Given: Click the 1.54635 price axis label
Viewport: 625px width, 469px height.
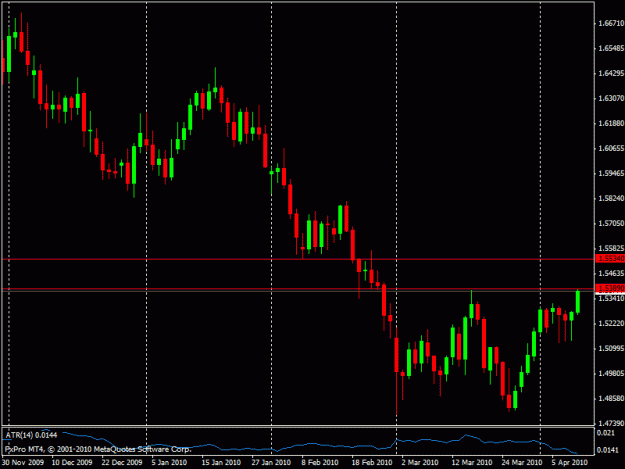Looking at the screenshot, I should [611, 273].
